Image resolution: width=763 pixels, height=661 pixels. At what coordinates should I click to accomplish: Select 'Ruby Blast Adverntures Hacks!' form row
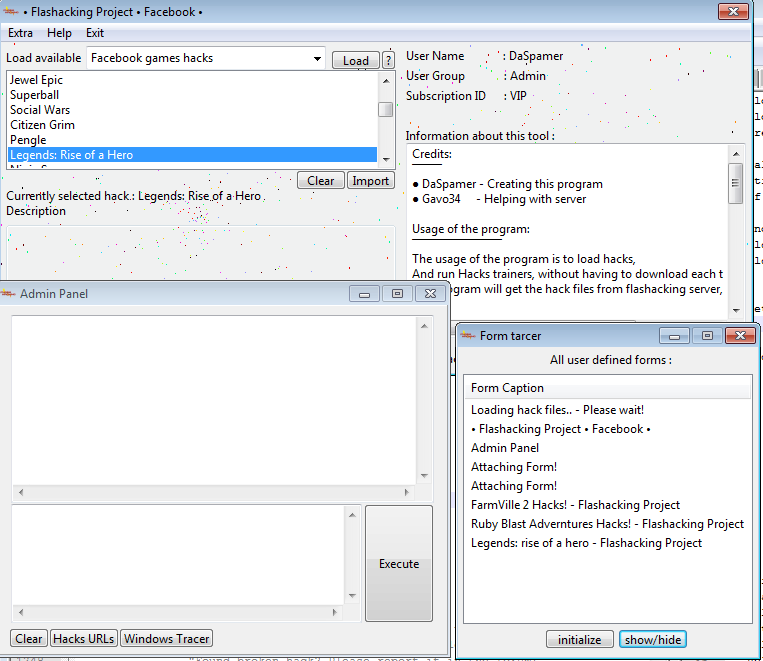click(x=607, y=524)
